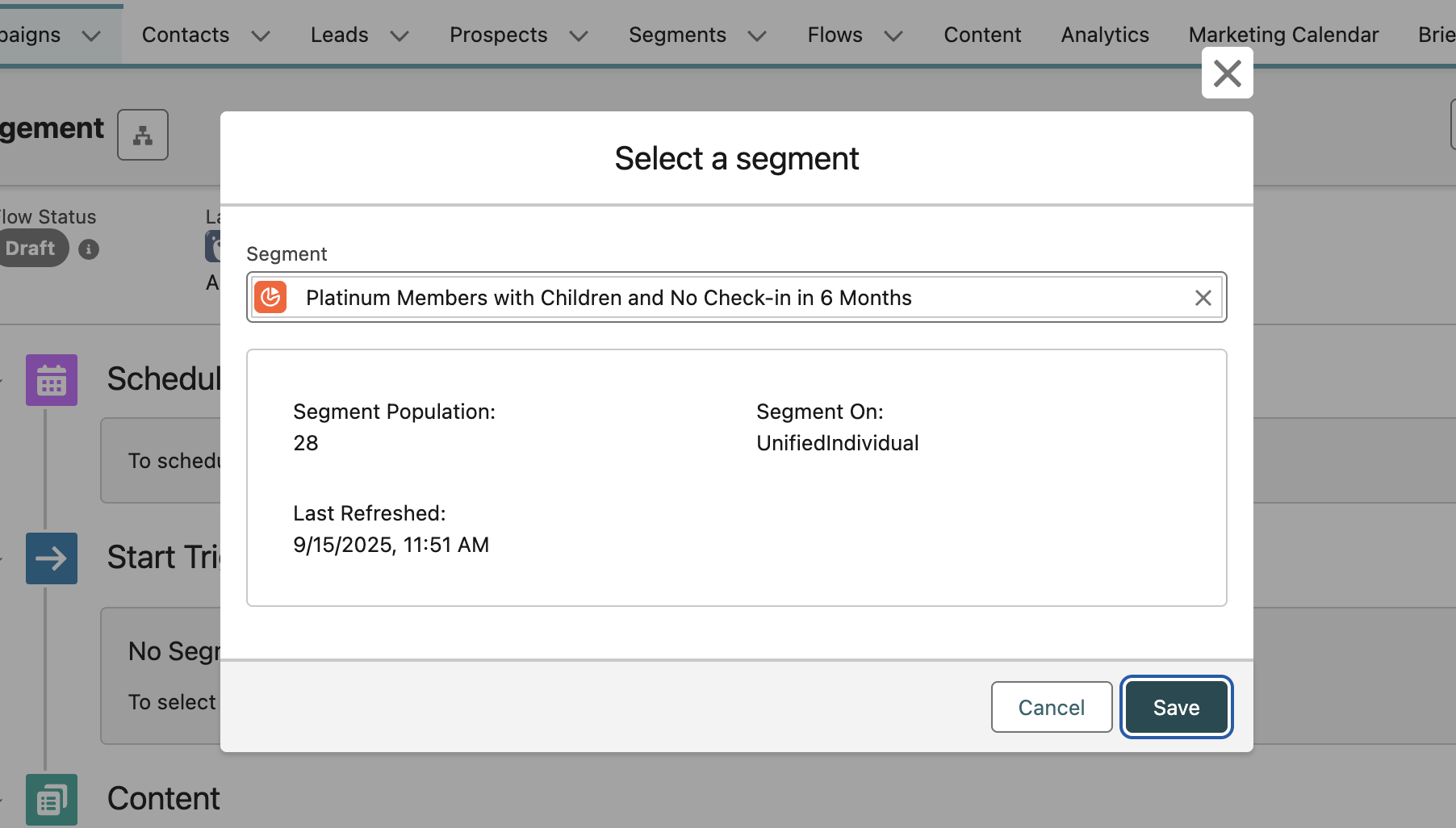The image size is (1456, 828).
Task: Open the flow hierarchy icon button
Action: [x=143, y=135]
